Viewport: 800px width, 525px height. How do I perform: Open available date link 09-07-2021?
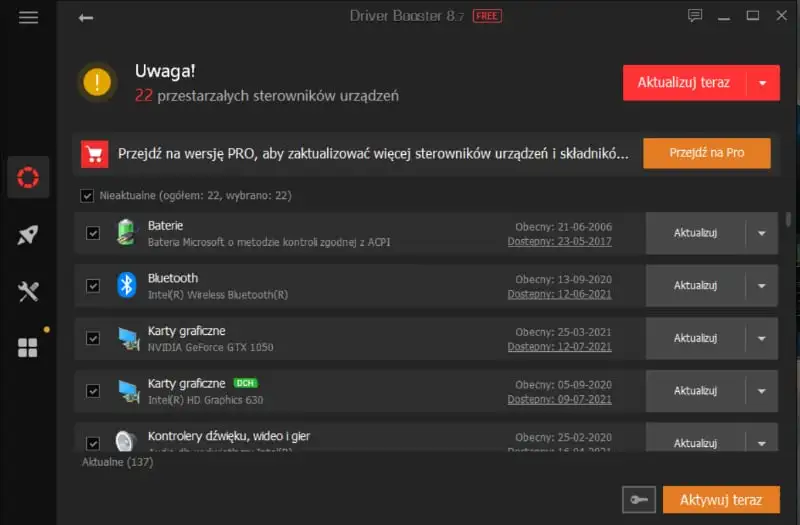click(560, 399)
